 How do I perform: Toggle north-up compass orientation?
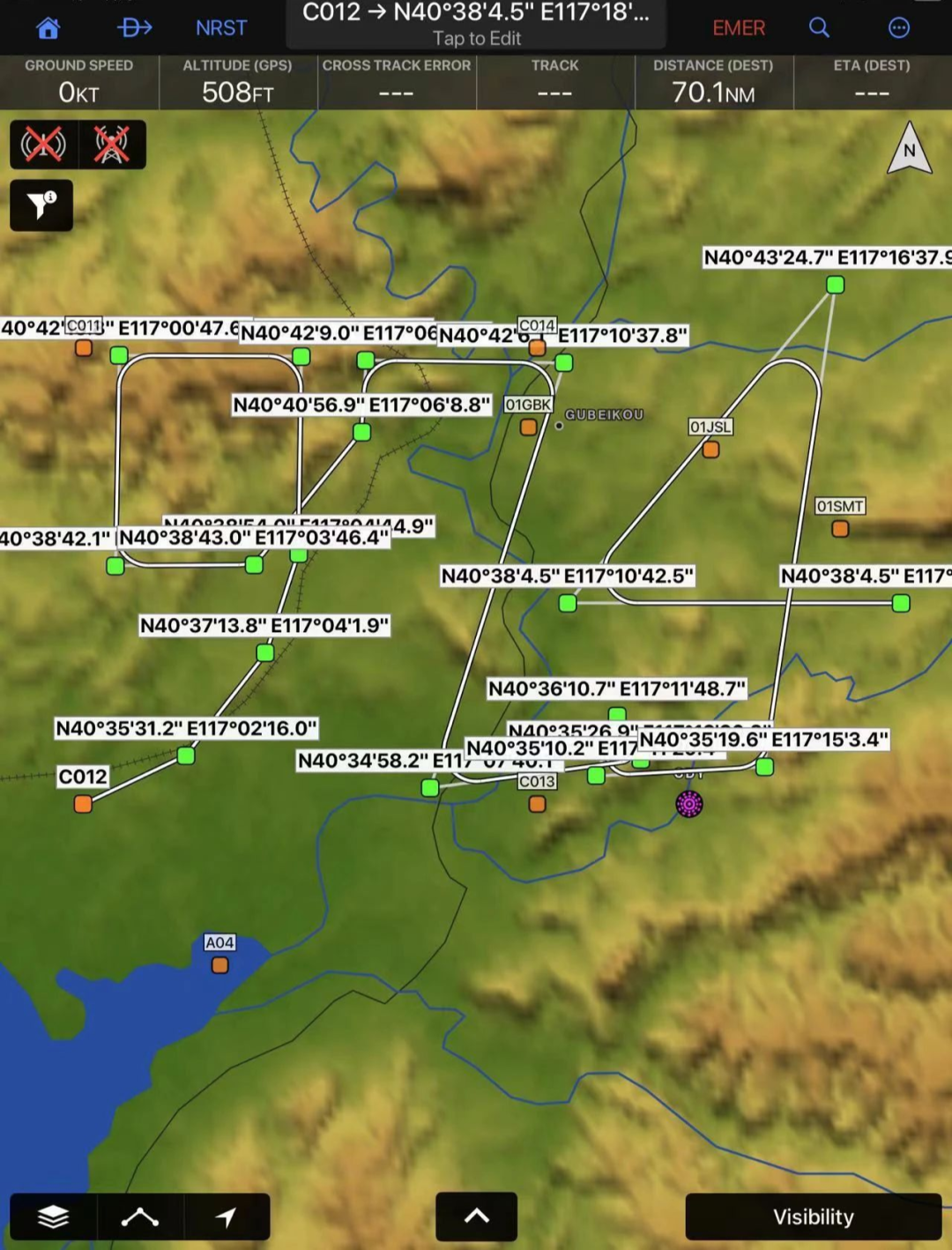[909, 150]
